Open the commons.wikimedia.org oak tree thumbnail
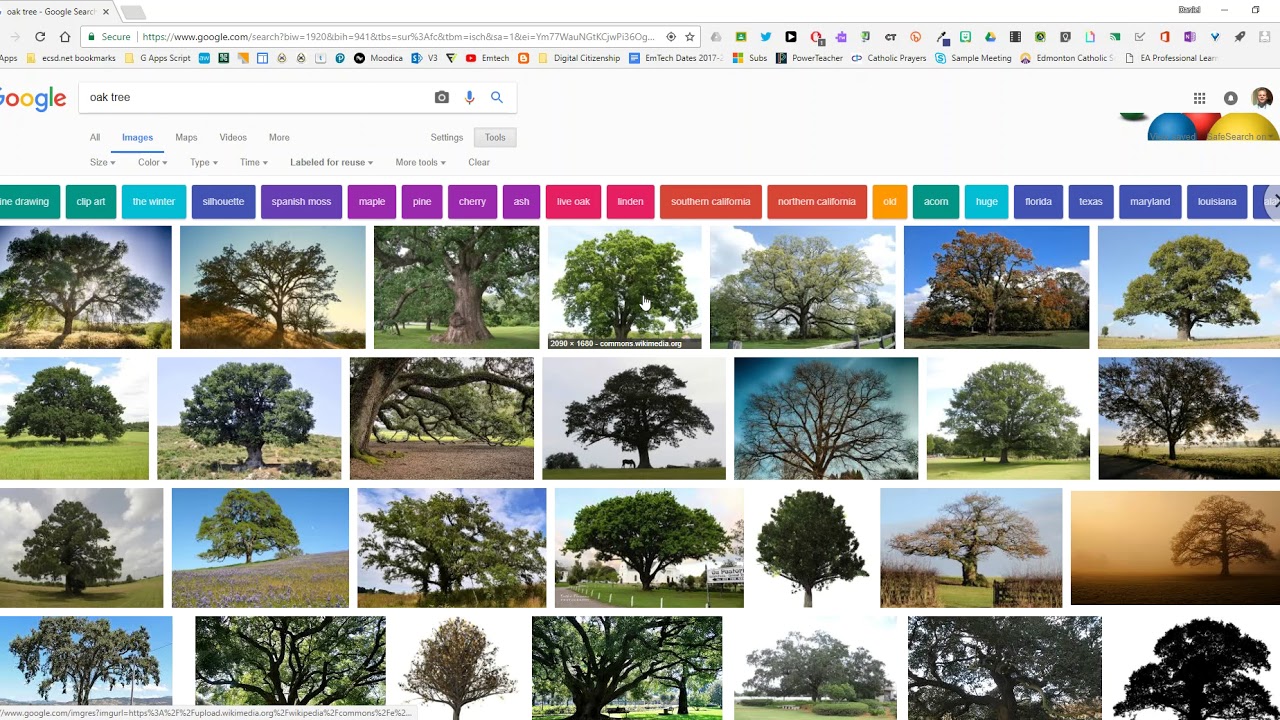1280x720 pixels. tap(625, 287)
